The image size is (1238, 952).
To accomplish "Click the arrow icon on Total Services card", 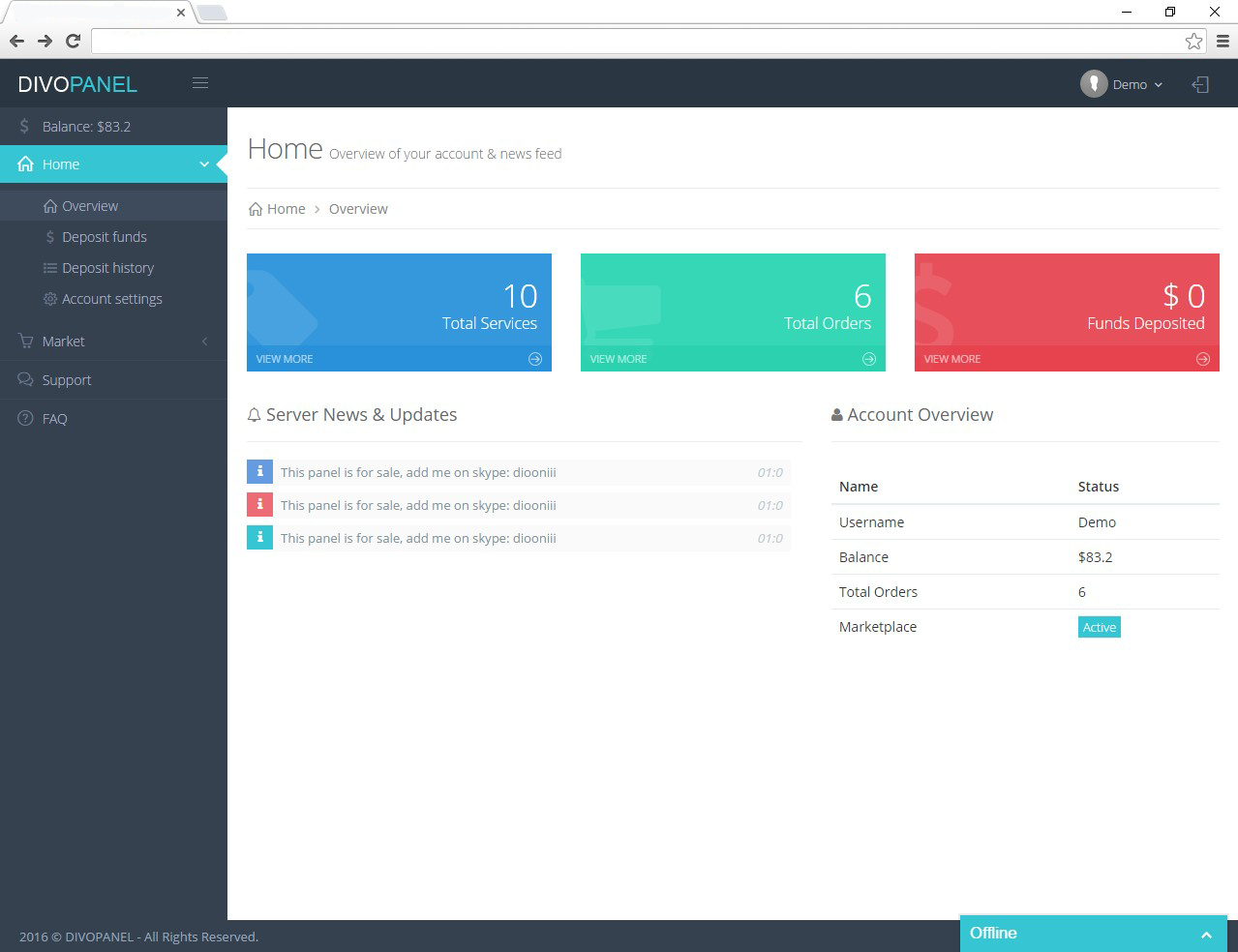I will pyautogui.click(x=535, y=359).
